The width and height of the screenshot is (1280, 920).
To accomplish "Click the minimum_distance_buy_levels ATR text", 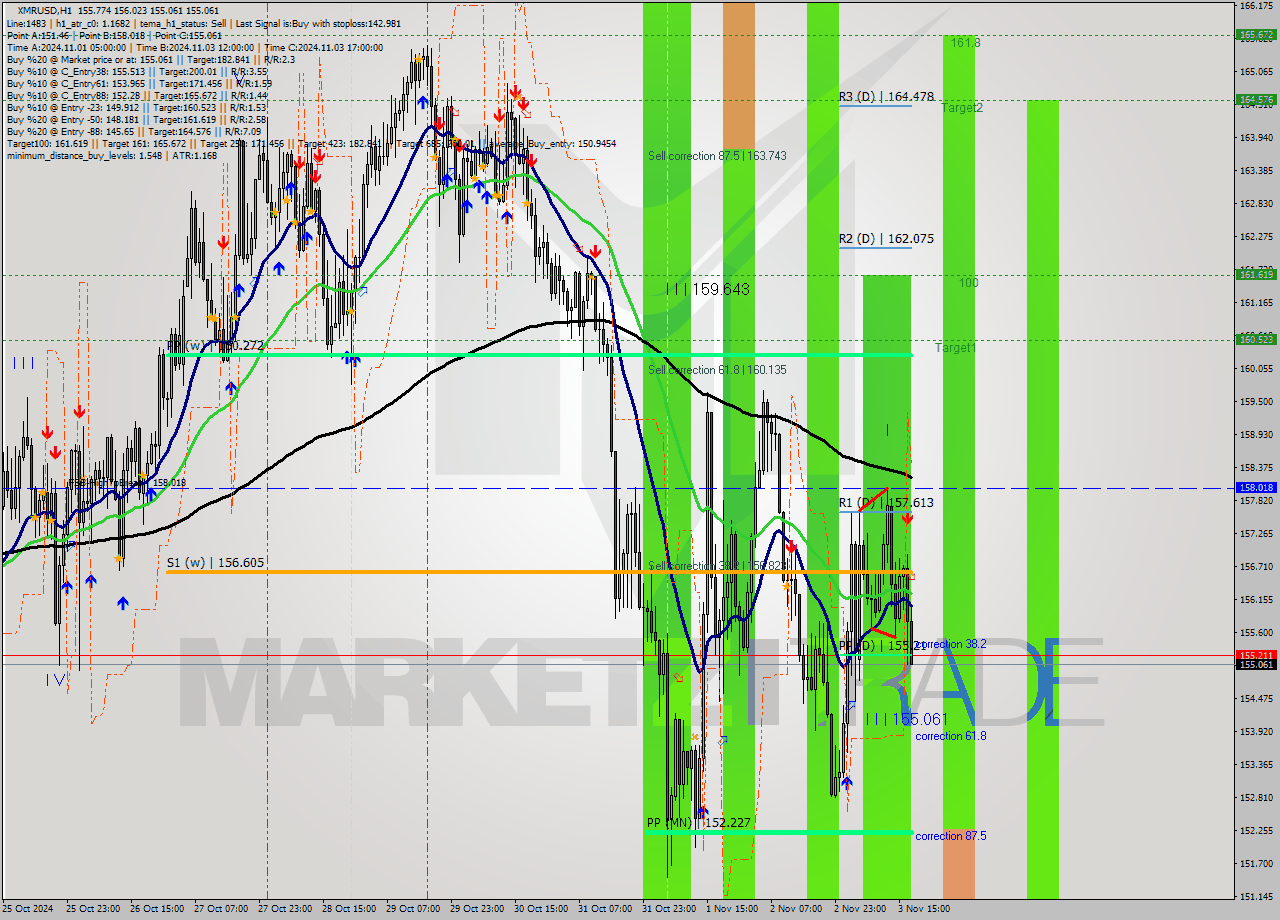I will tap(112, 155).
